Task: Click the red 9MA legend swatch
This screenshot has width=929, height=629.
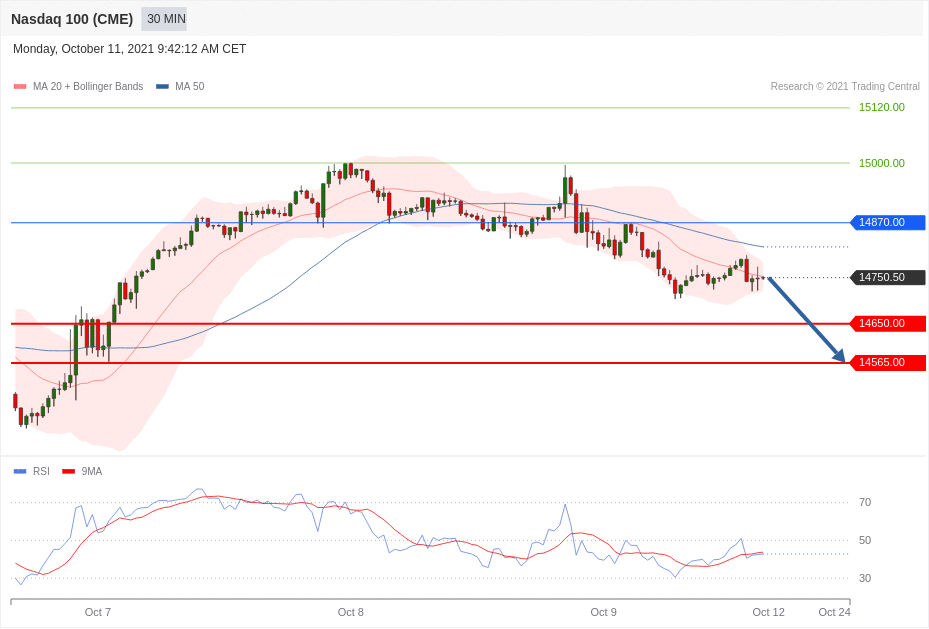Action: [68, 471]
